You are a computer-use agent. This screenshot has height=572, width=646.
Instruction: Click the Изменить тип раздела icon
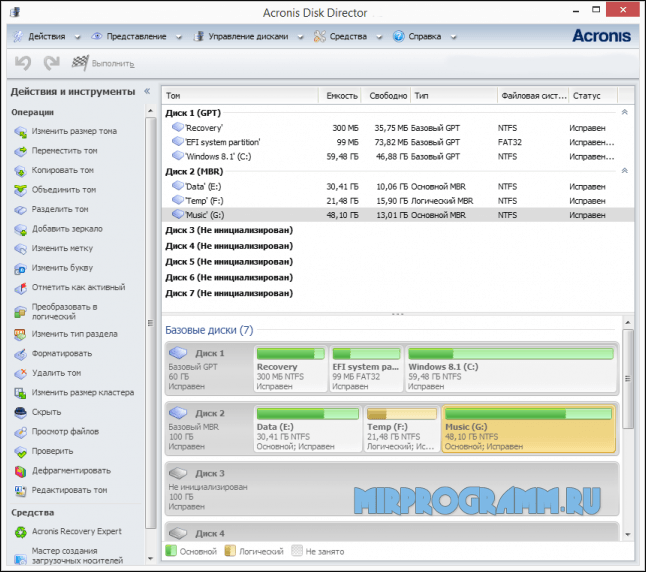click(x=20, y=334)
